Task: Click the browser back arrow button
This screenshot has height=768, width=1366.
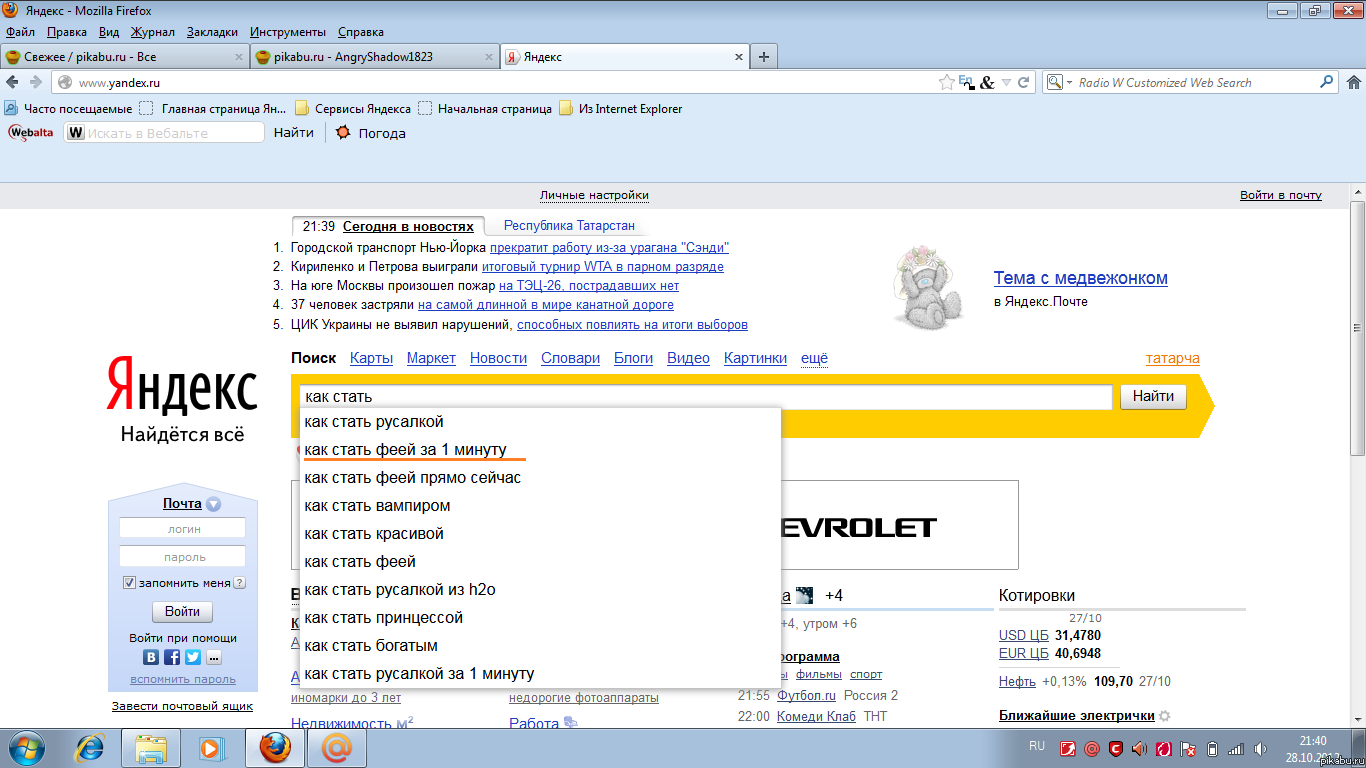Action: (12, 82)
